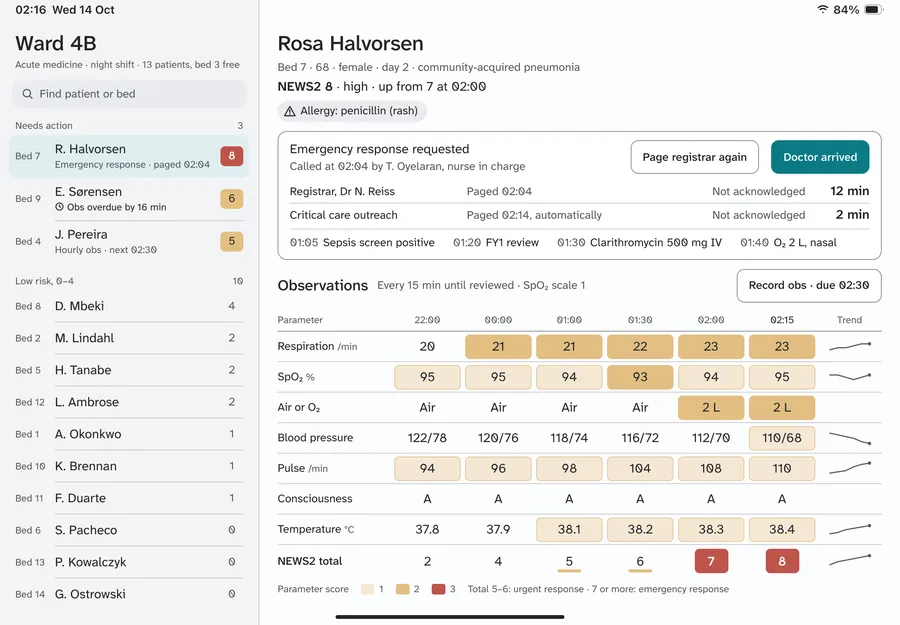
Task: Open the Temperature trend sparkline
Action: tap(850, 529)
